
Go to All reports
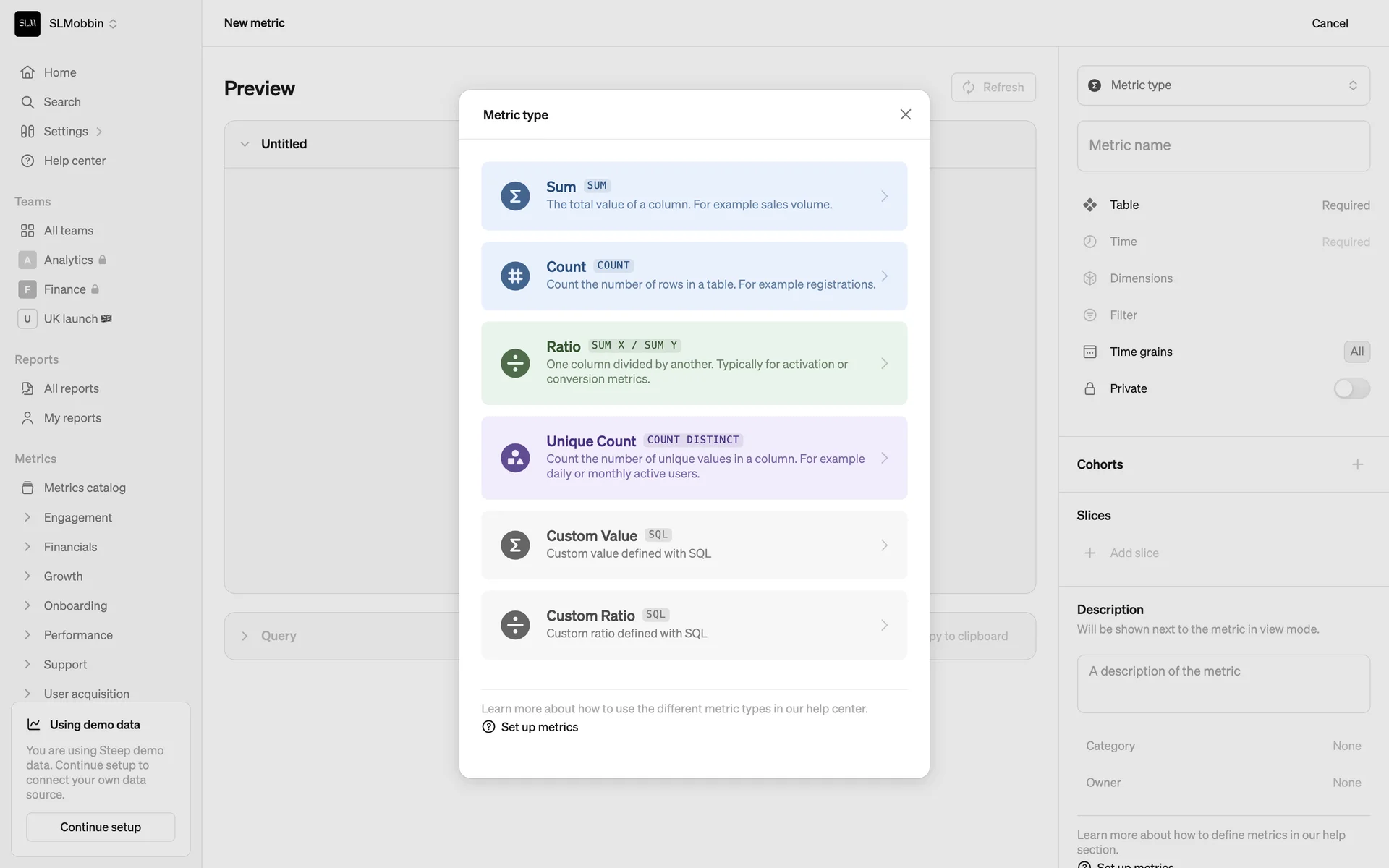click(x=71, y=388)
